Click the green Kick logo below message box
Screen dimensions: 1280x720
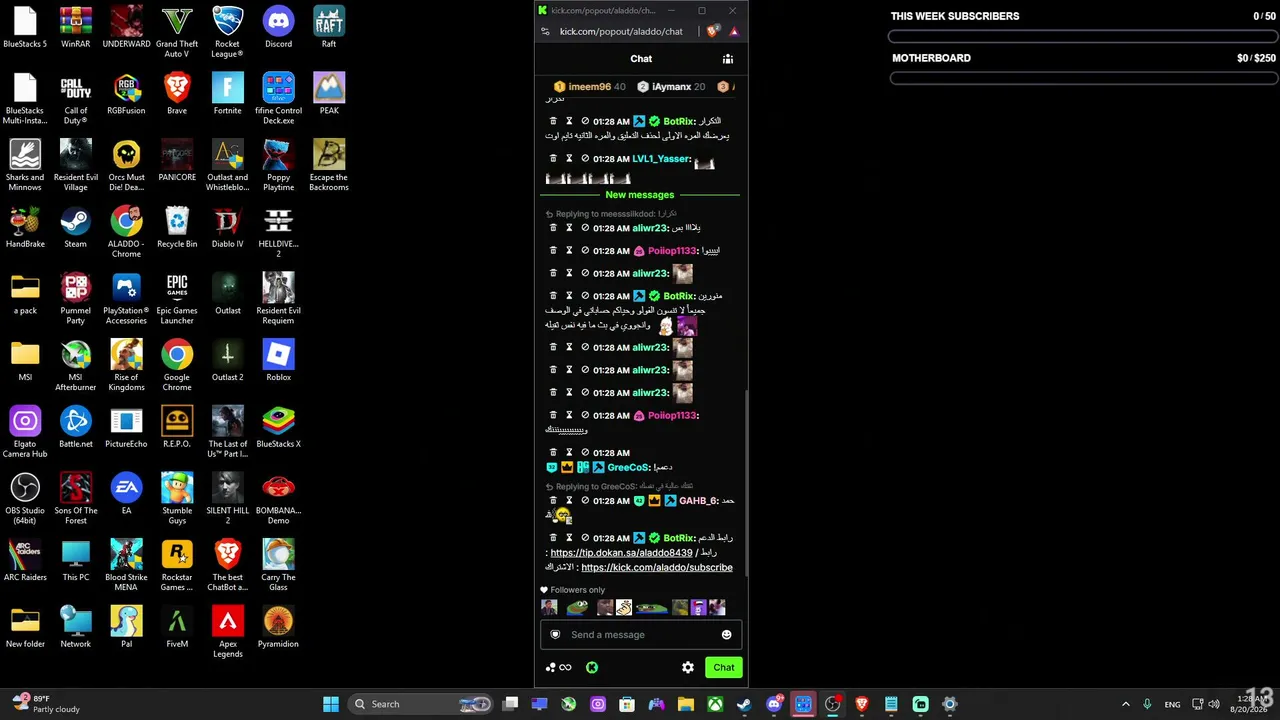[x=592, y=667]
